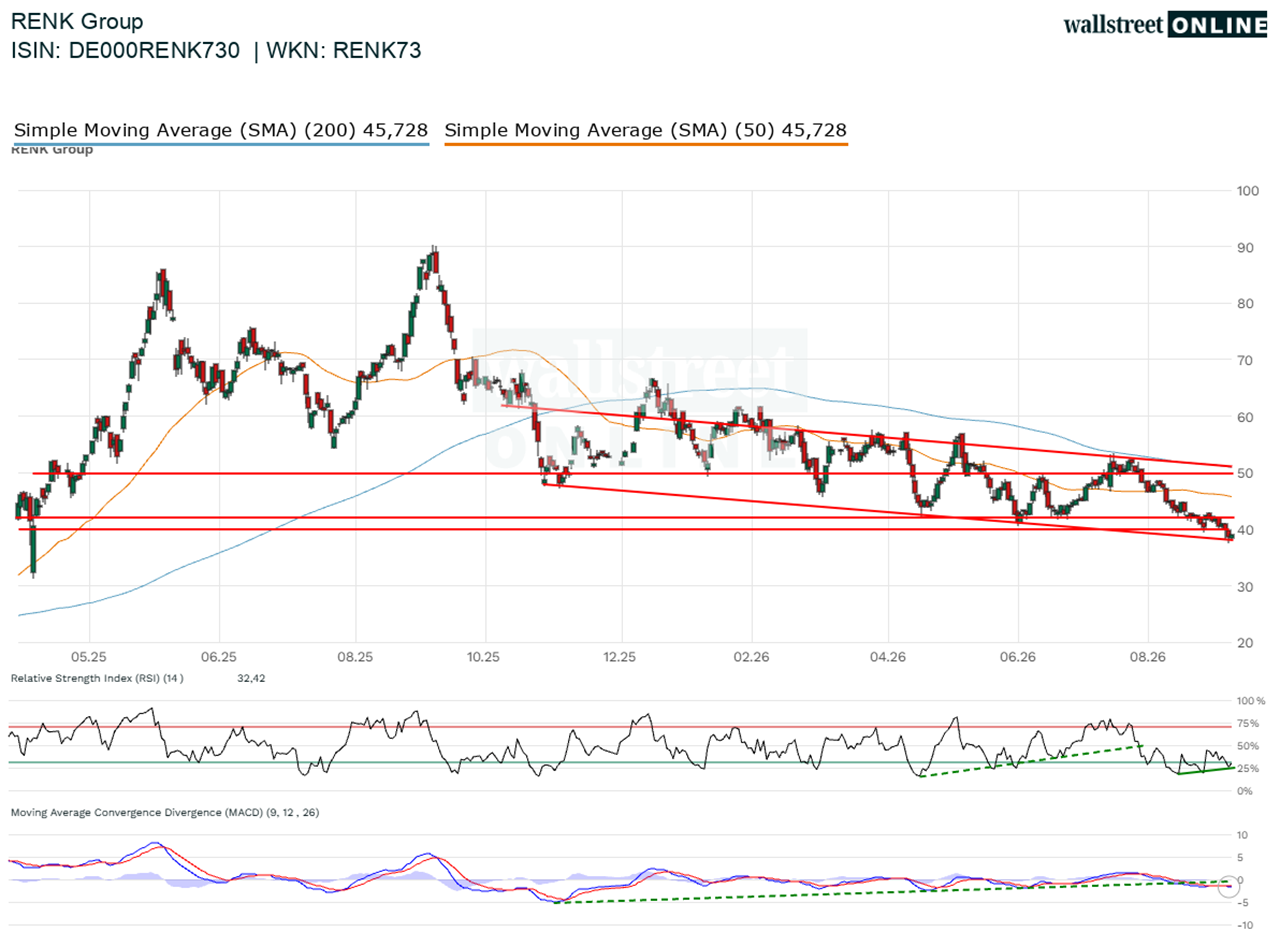Click the 04.26 date label on time axis

(x=887, y=656)
